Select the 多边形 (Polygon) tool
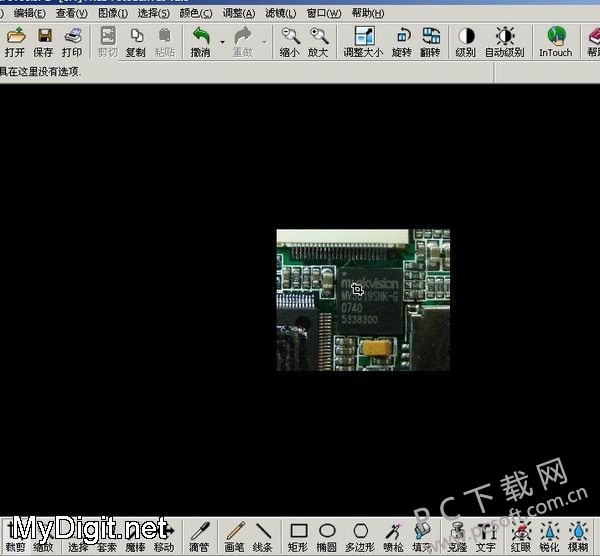The width and height of the screenshot is (600, 556). pyautogui.click(x=360, y=531)
